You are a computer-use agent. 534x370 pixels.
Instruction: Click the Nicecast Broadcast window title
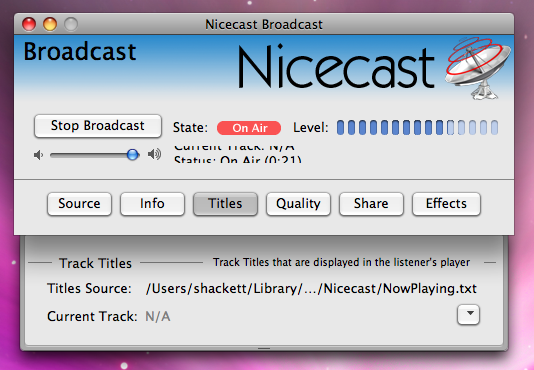click(x=264, y=25)
